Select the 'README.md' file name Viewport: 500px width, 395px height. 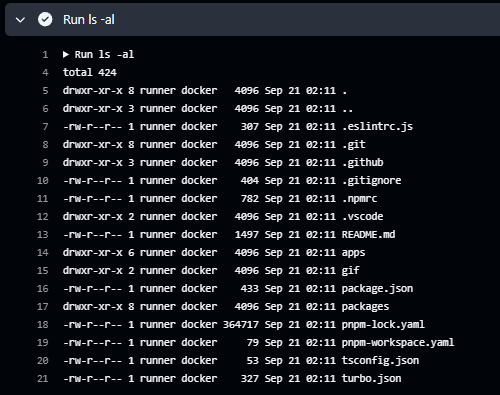(368, 234)
